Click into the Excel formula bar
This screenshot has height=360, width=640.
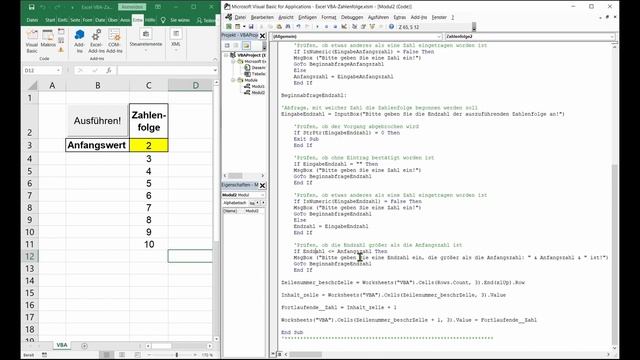coord(165,71)
